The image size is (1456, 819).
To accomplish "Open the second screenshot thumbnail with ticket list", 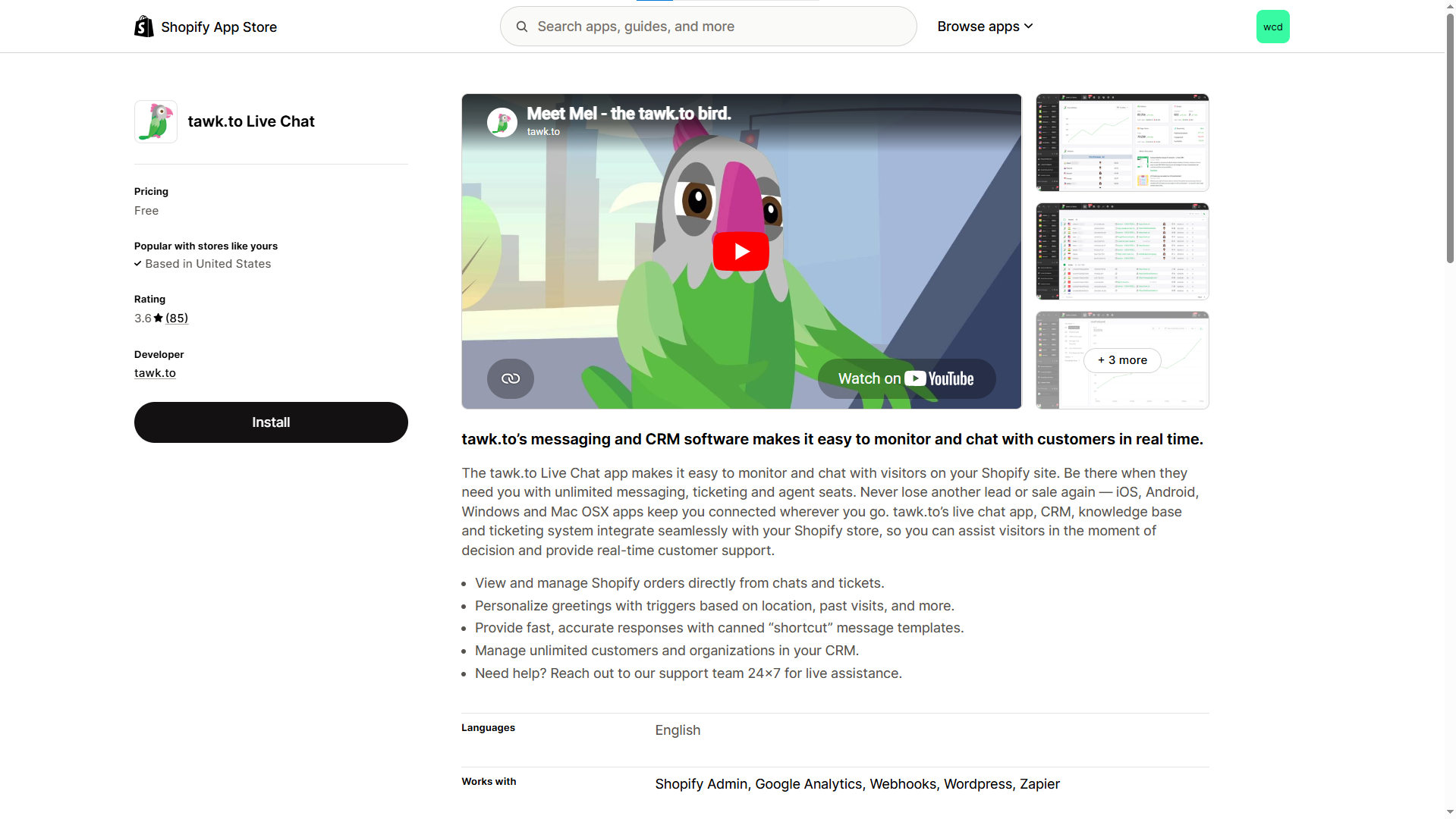I will (1122, 251).
